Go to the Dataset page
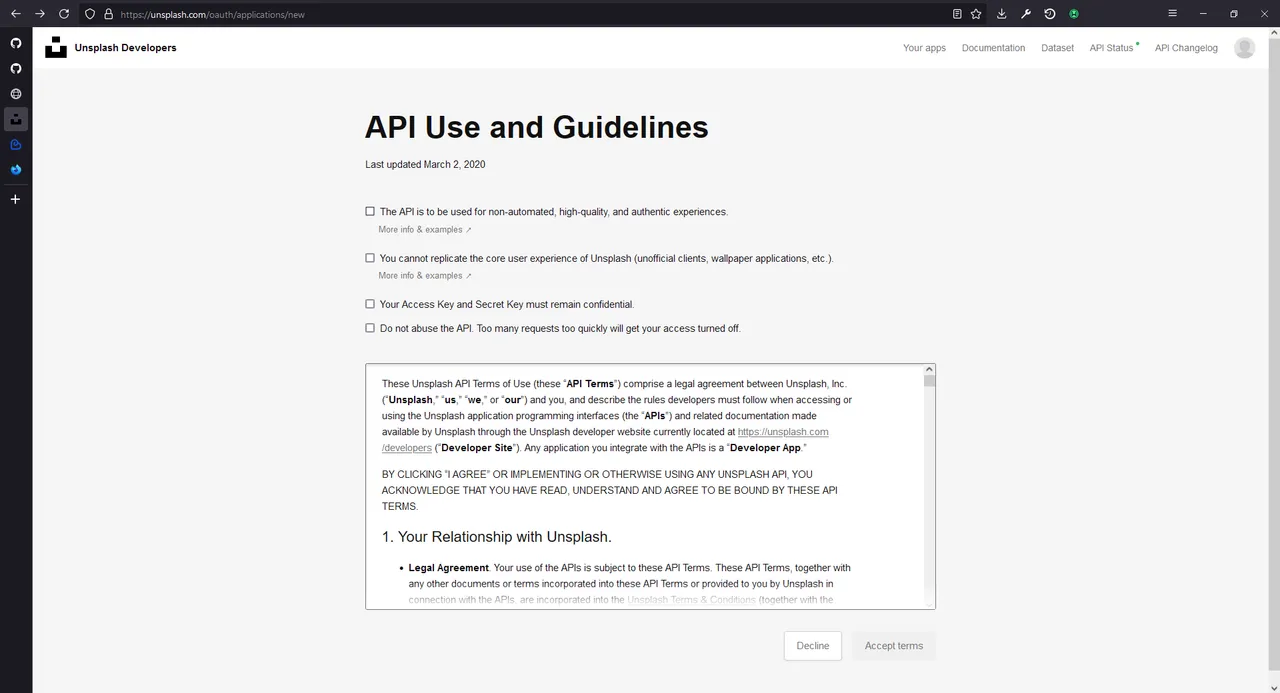The image size is (1280, 693). (1057, 48)
